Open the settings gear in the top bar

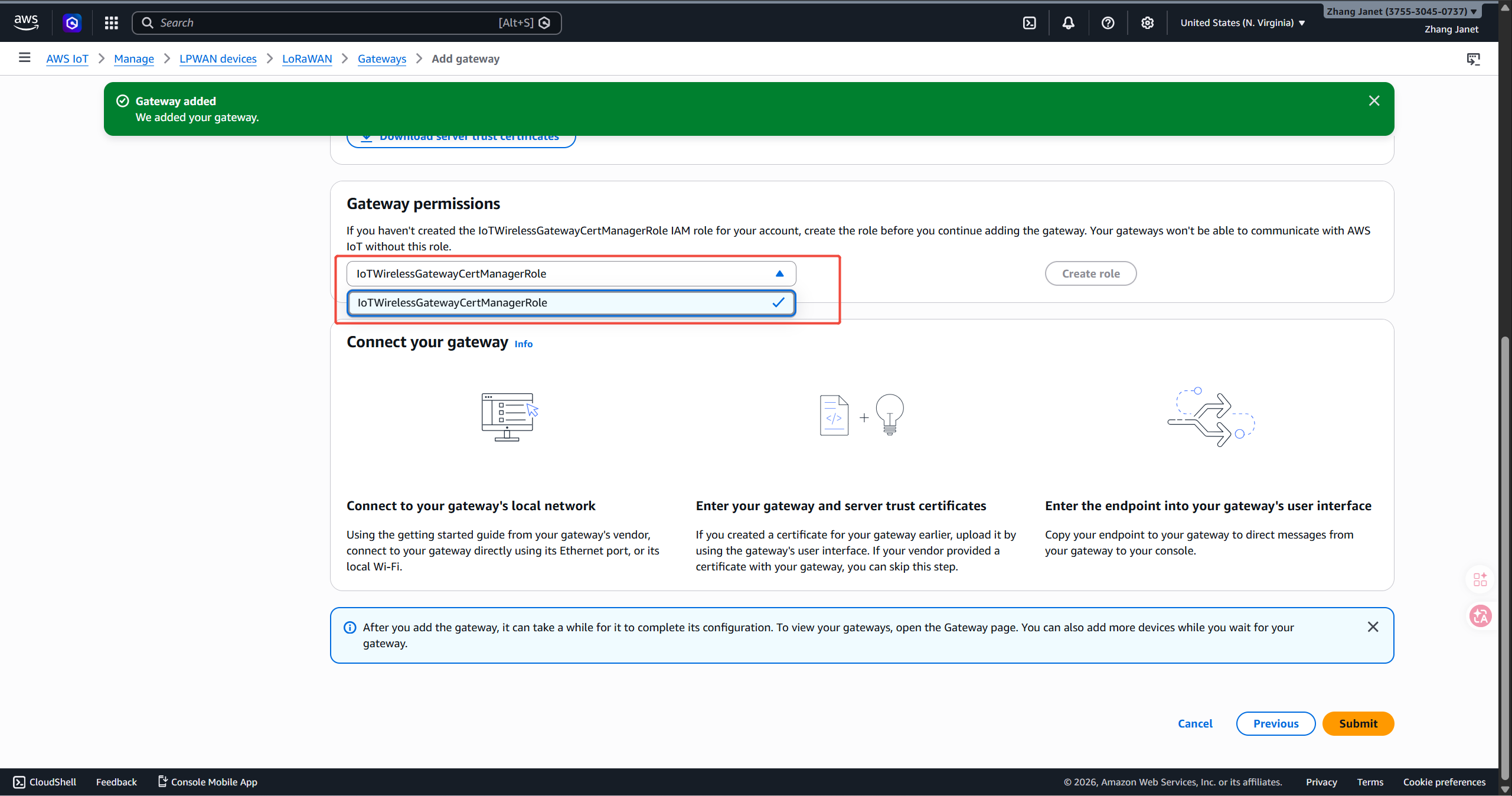pos(1147,23)
